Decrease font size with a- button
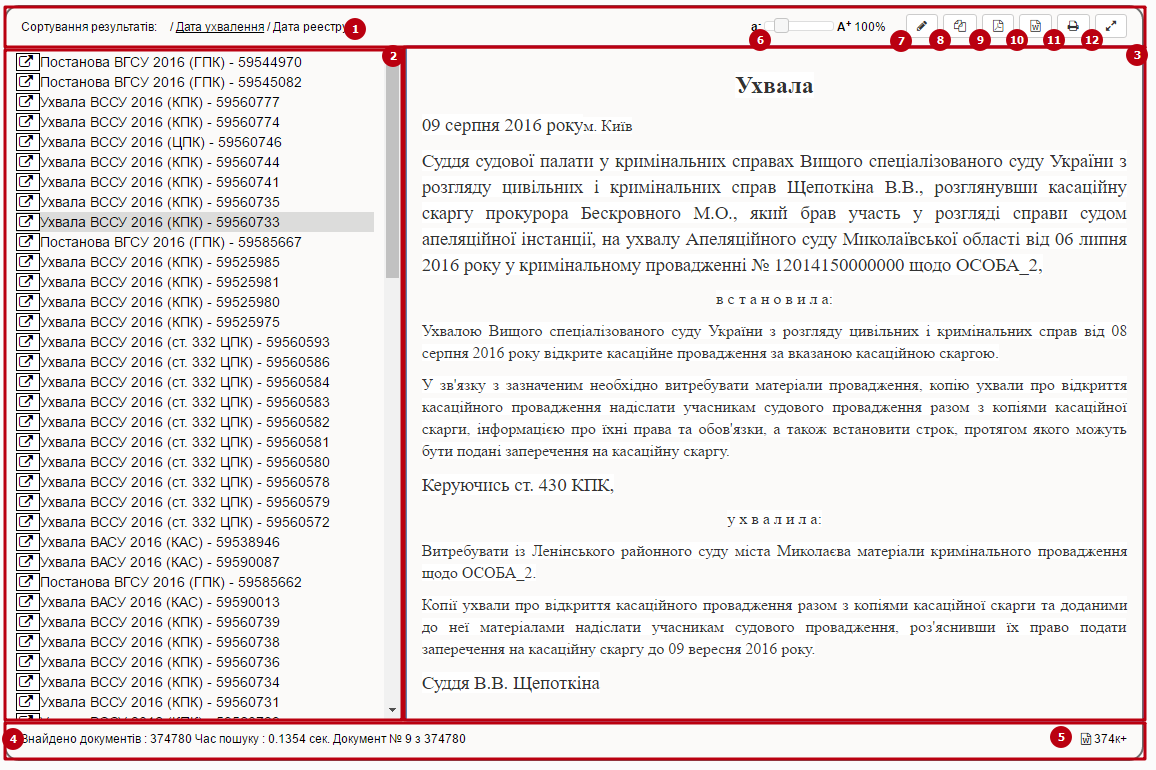1156x770 pixels. point(756,27)
